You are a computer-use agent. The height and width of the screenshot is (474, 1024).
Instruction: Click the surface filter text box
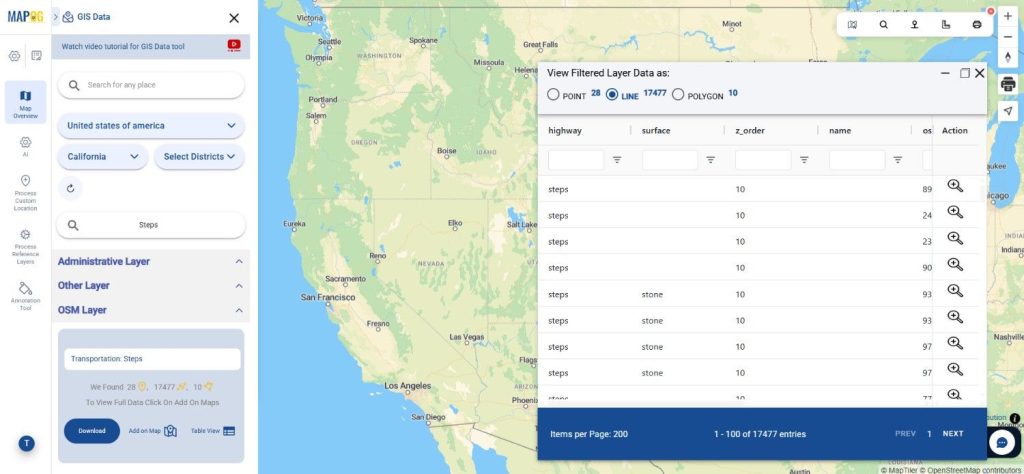click(x=670, y=160)
